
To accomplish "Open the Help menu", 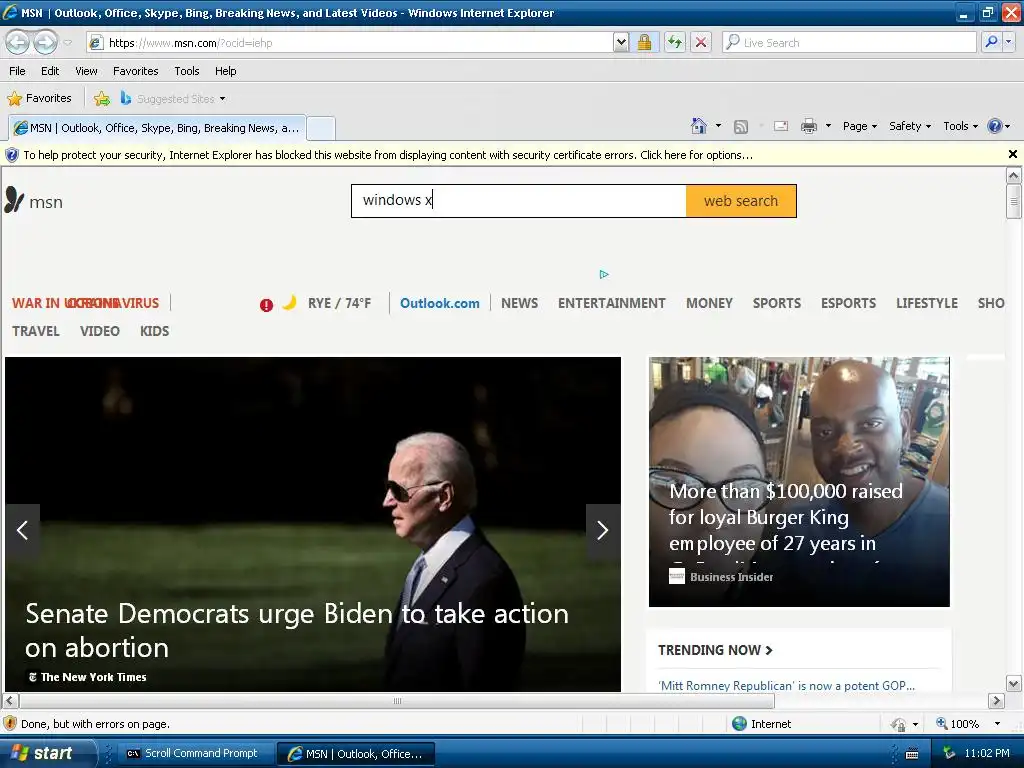I will coord(225,71).
